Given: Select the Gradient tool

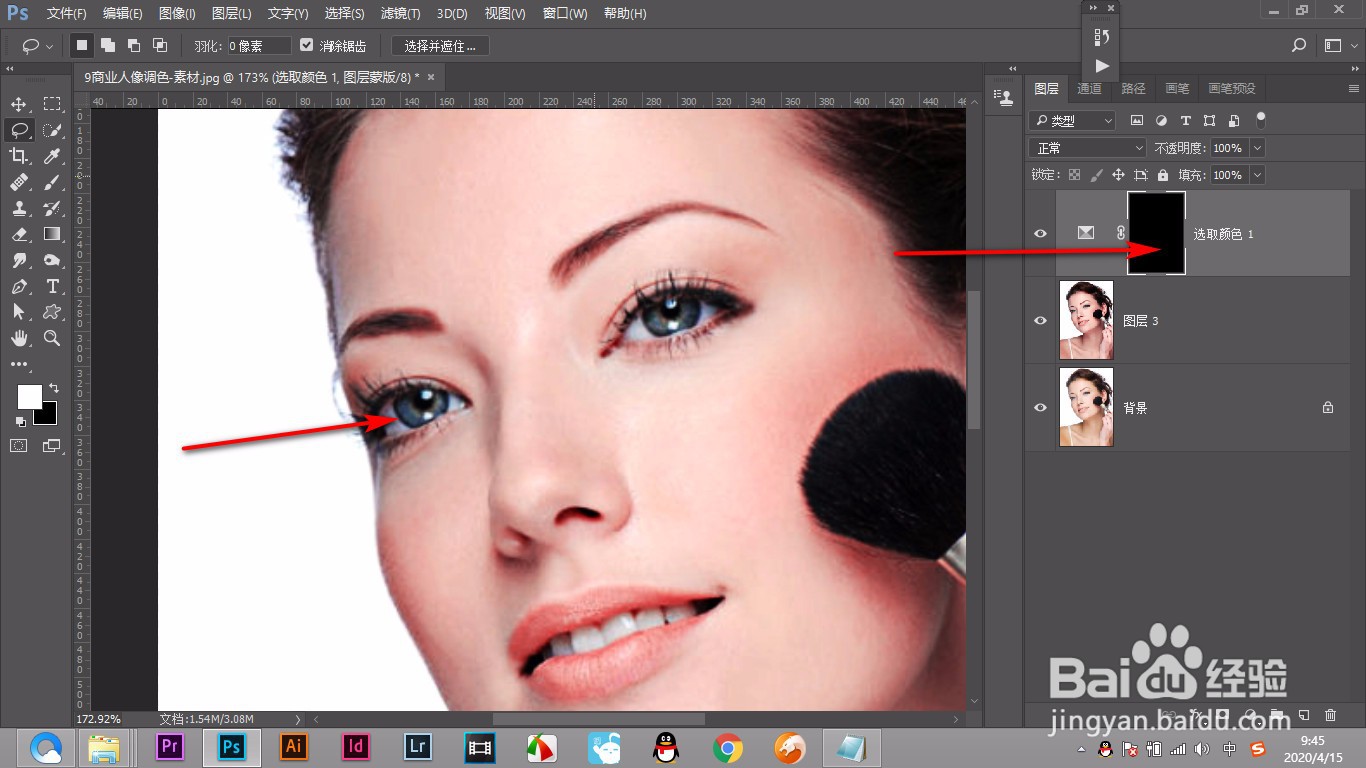Looking at the screenshot, I should point(52,234).
